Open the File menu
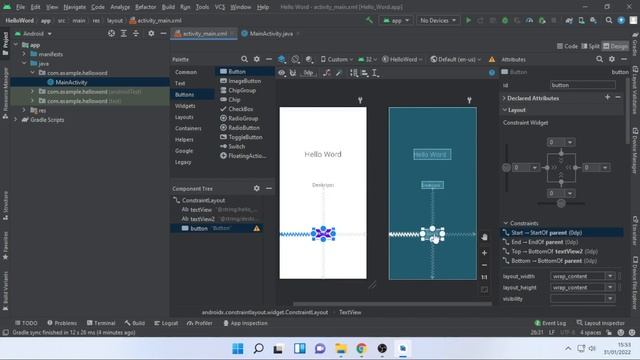Viewport: 640px width, 360px height. click(x=20, y=7)
